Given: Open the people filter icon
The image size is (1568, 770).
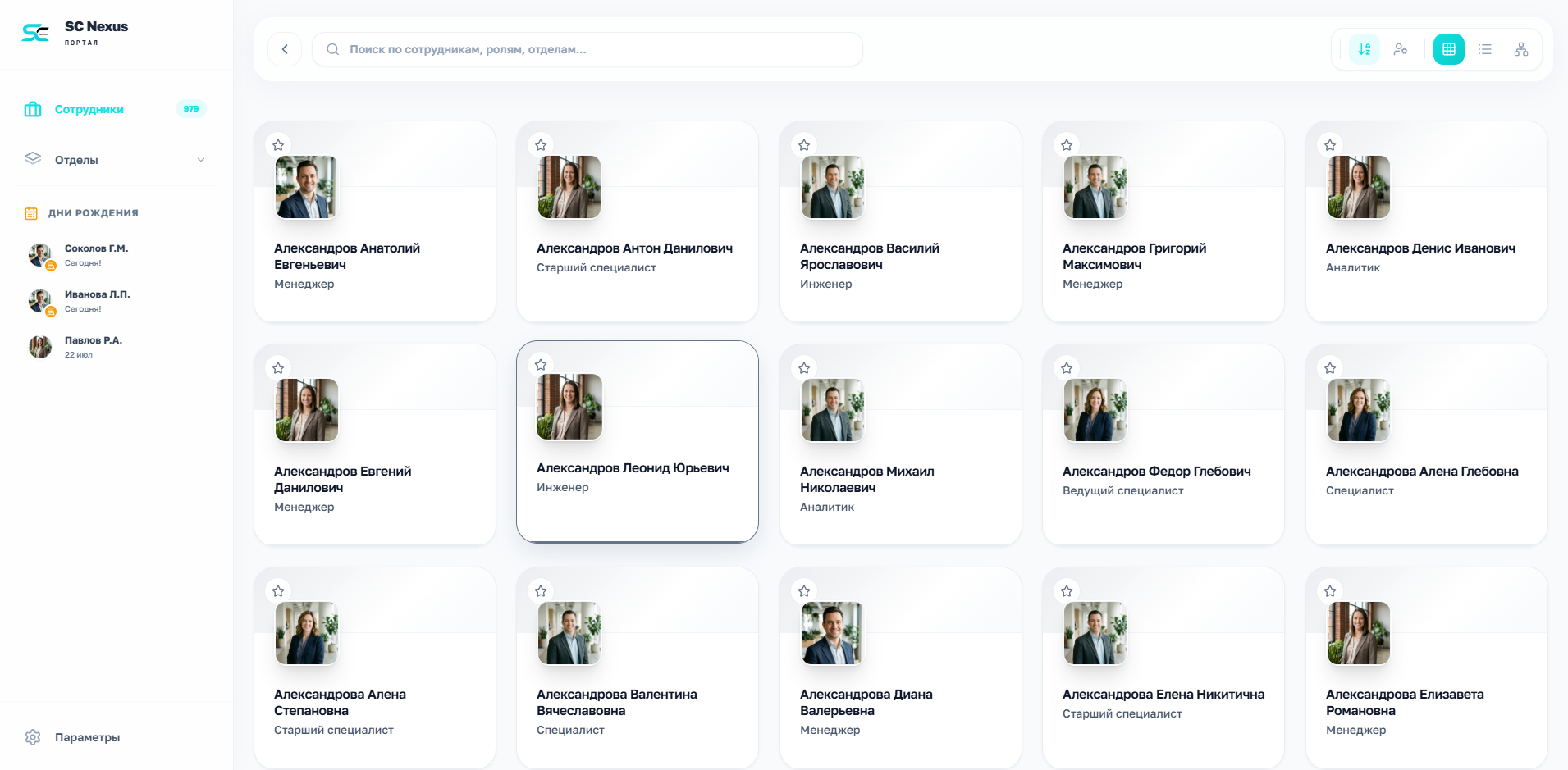Looking at the screenshot, I should coord(1401,49).
